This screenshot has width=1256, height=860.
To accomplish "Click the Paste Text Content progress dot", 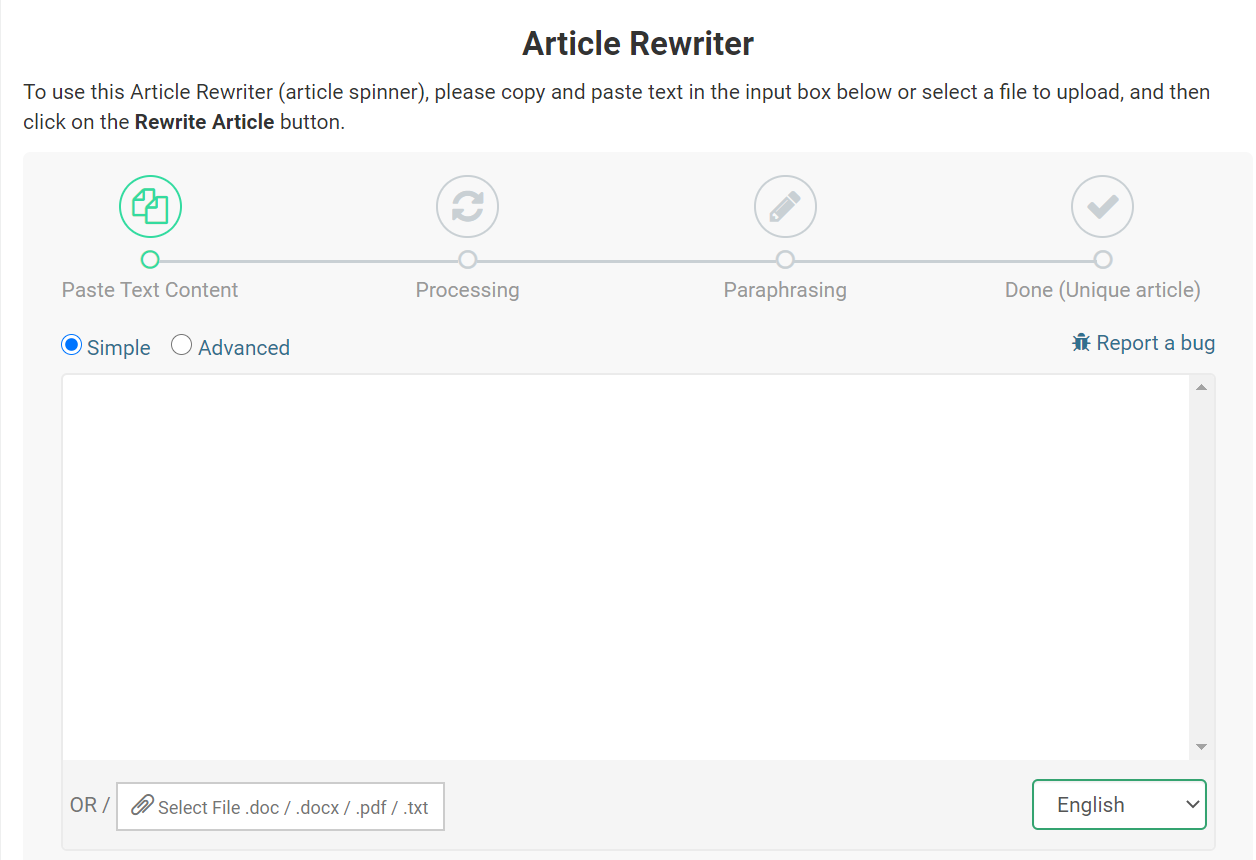I will [x=150, y=260].
